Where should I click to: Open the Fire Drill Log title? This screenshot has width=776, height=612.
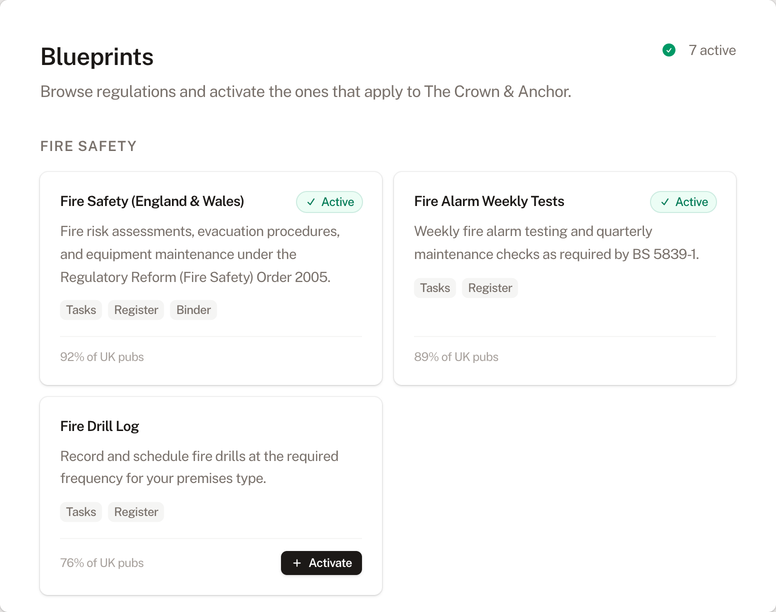click(x=99, y=426)
